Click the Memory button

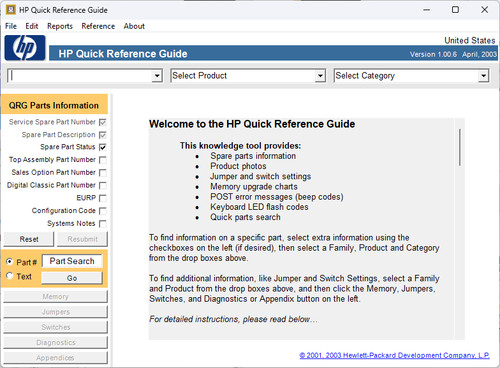pos(56,296)
